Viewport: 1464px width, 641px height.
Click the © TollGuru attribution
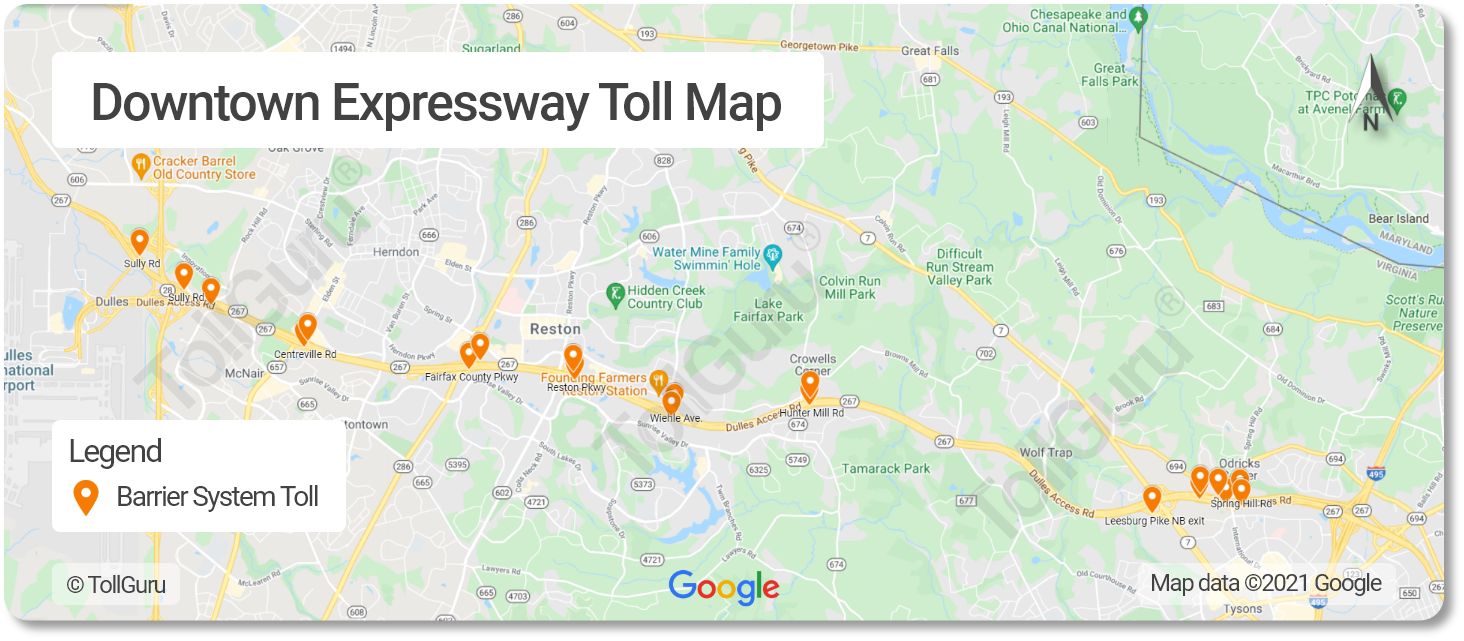click(x=116, y=585)
